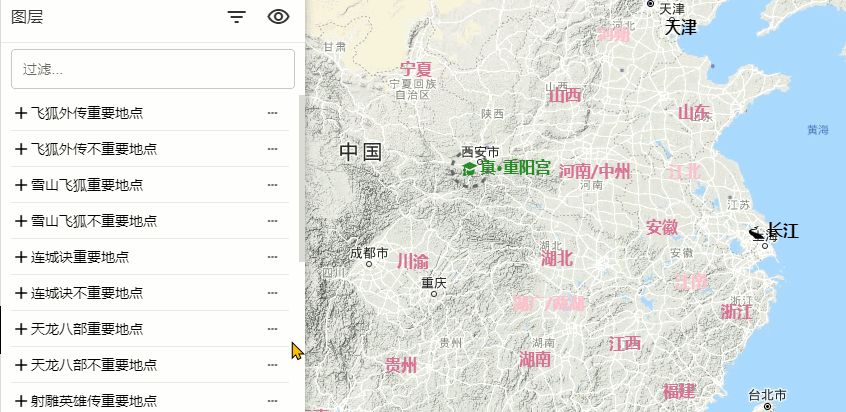Select the 雪山飞狐不重要地点 layer item
Viewport: 846px width, 412px height.
point(94,221)
